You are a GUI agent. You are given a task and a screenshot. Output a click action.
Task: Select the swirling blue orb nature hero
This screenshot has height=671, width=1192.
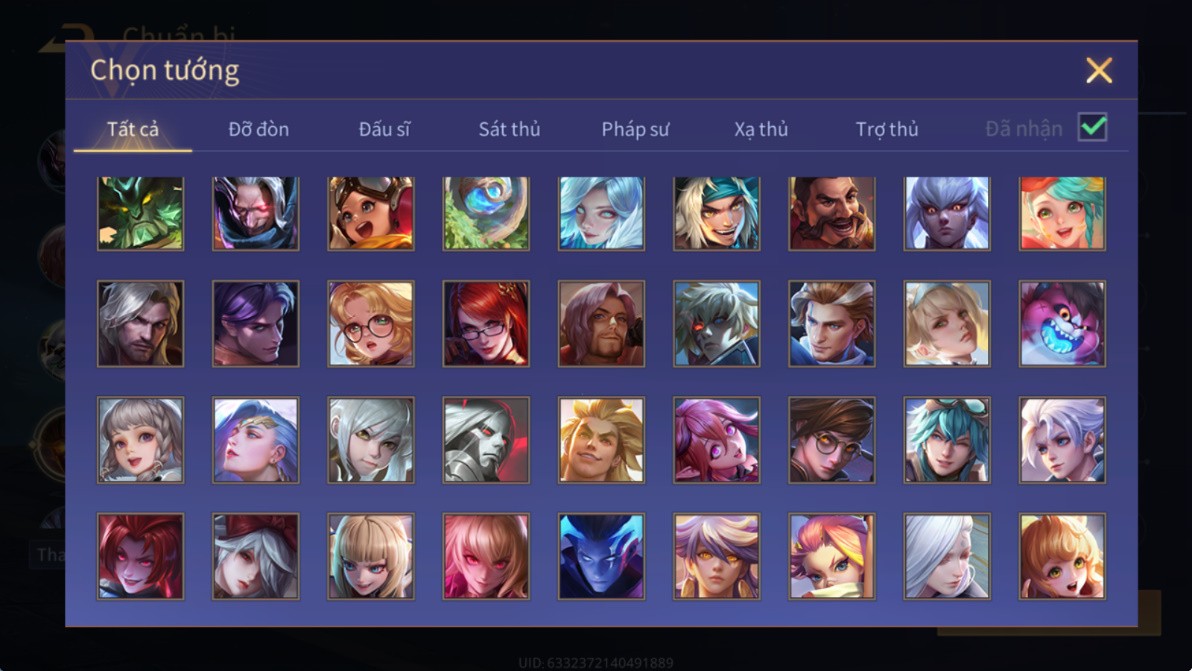486,214
